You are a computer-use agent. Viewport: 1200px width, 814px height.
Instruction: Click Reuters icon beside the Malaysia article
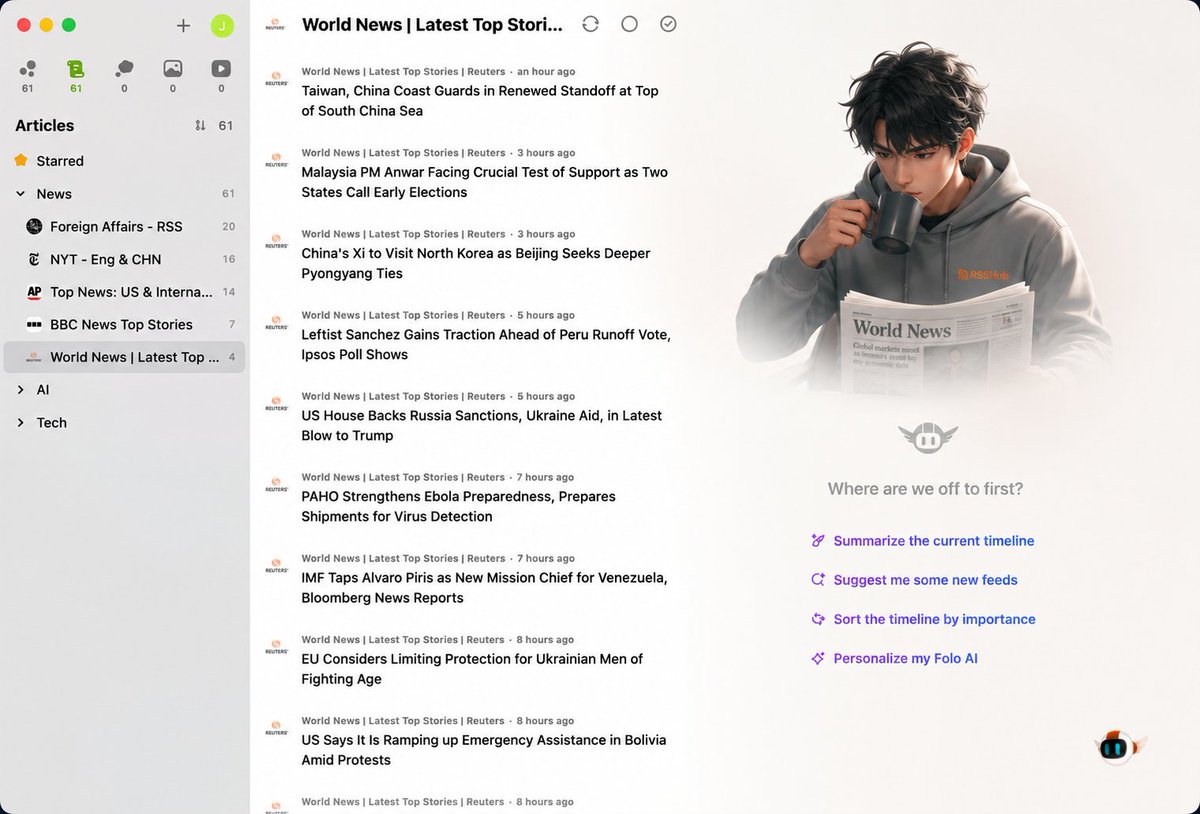pyautogui.click(x=276, y=159)
